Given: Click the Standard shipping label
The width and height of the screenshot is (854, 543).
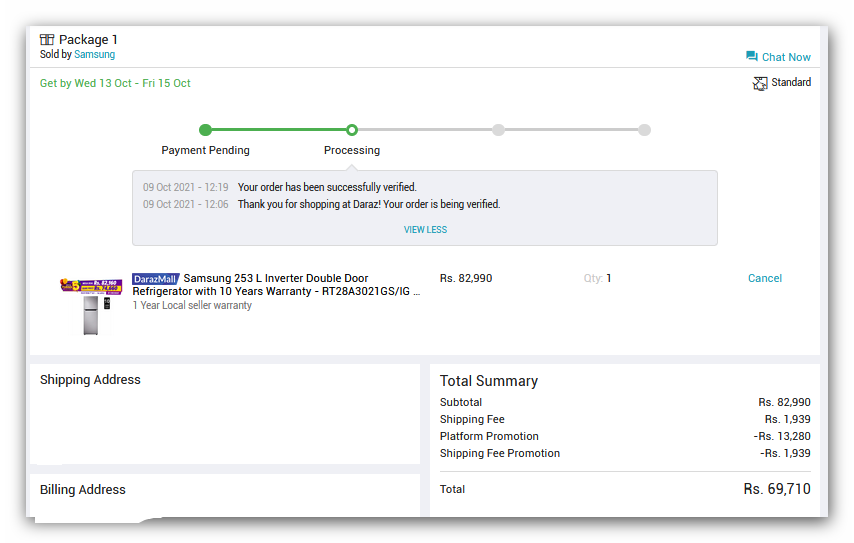Looking at the screenshot, I should pyautogui.click(x=791, y=82).
